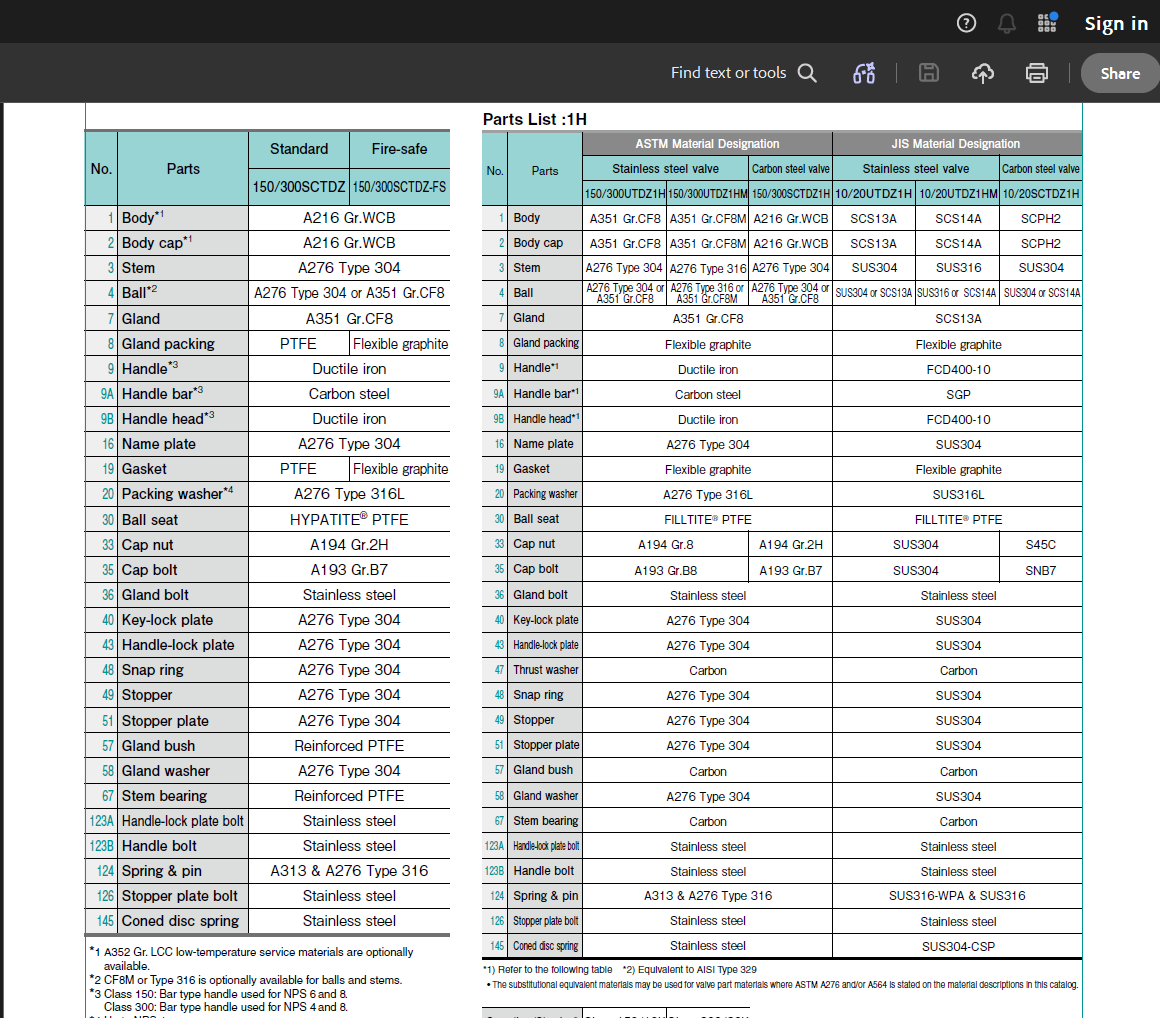This screenshot has width=1160, height=1018.
Task: Click 'Reinforced PTFE' in Gland bush row
Action: 349,746
